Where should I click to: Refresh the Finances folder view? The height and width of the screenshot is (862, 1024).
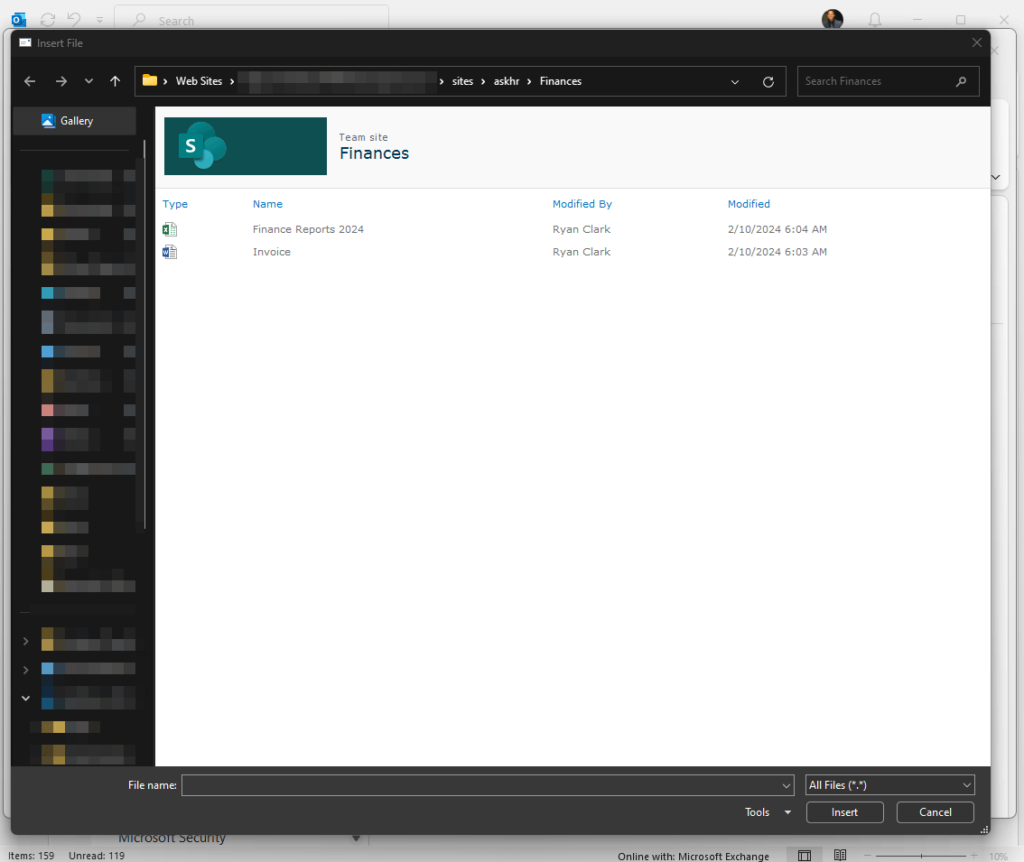coord(768,82)
